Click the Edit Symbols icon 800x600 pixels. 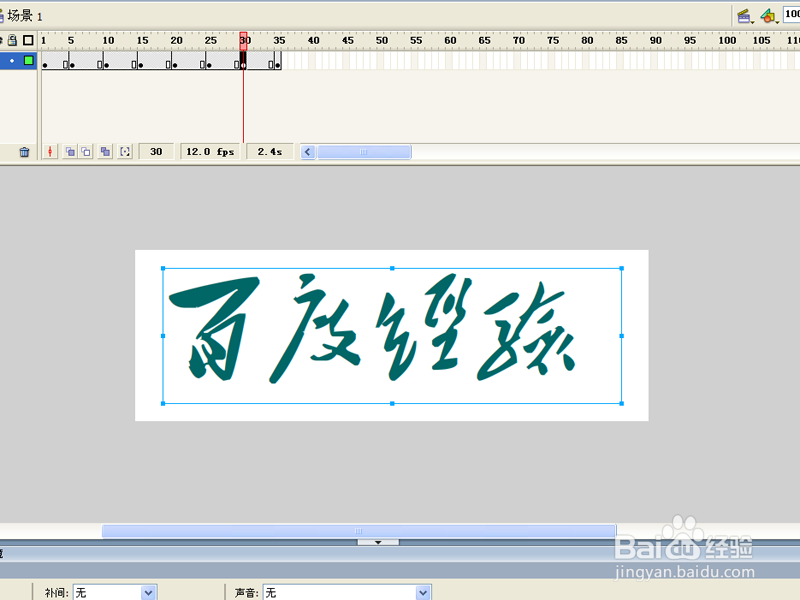(x=768, y=16)
